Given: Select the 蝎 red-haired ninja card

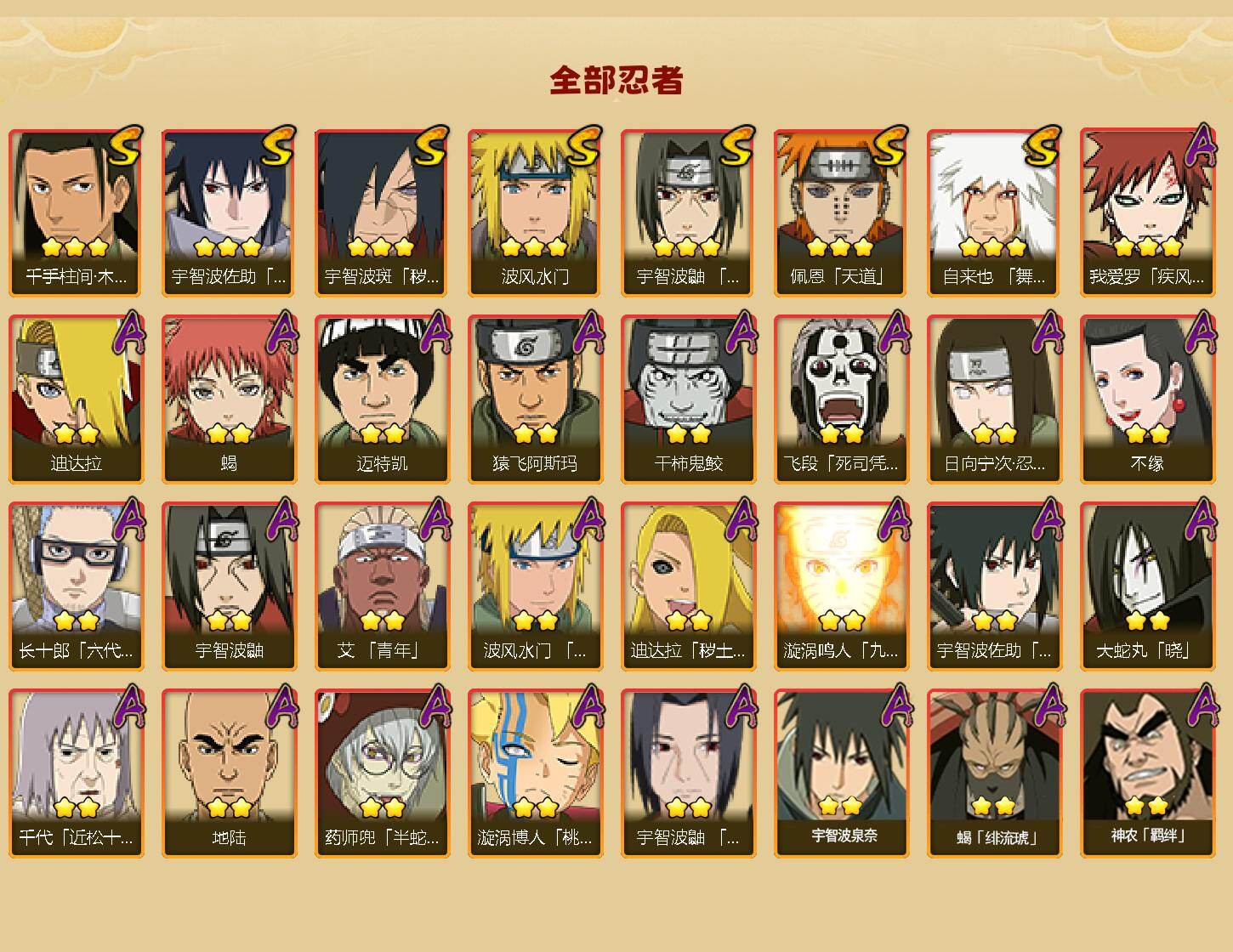Looking at the screenshot, I should [x=229, y=399].
